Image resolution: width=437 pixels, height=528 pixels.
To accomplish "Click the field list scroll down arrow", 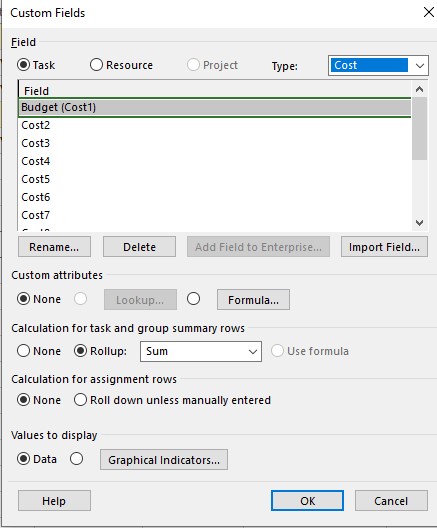I will pyautogui.click(x=419, y=223).
